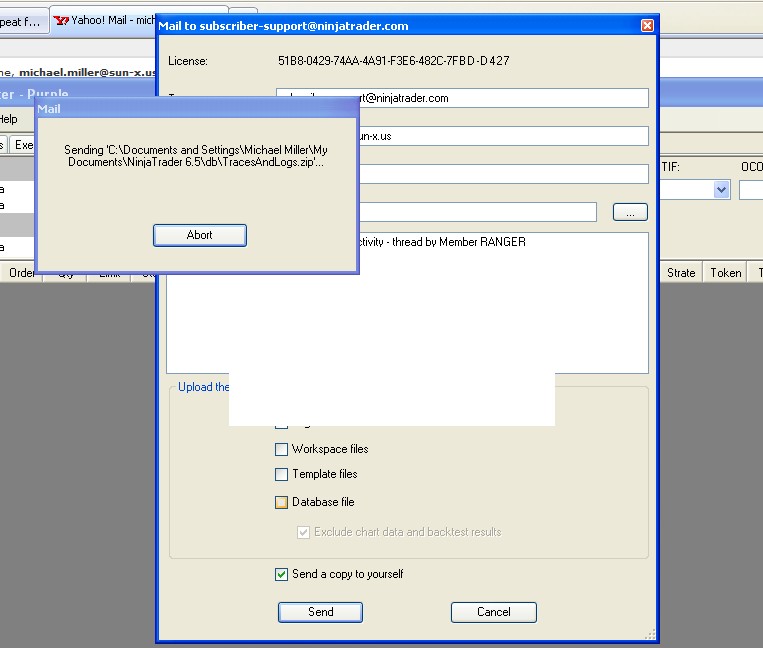This screenshot has height=648, width=763.
Task: Click the Send button
Action: click(x=320, y=612)
